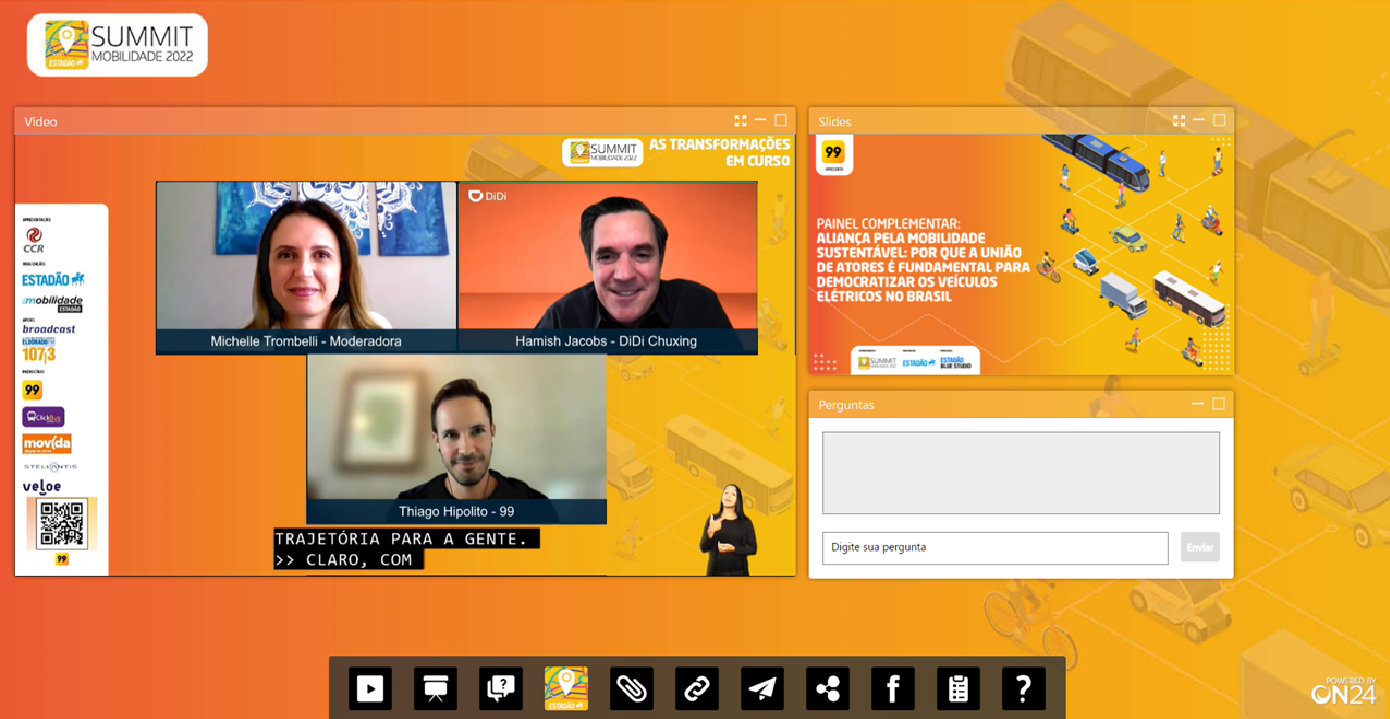Click the Vídeo panel title
Screen dimensions: 1390x719
point(41,122)
